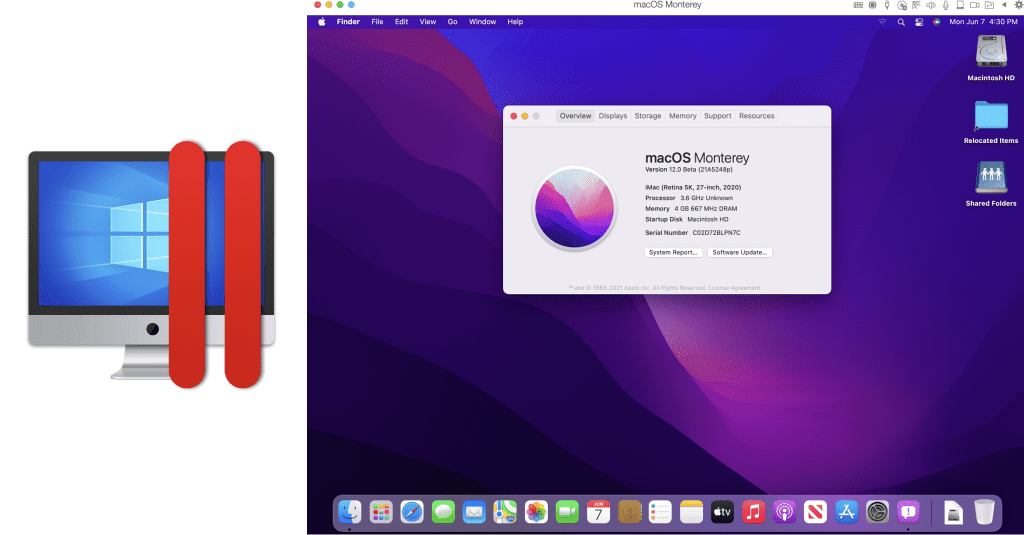Click Parallels shared folder icon
This screenshot has width=1024, height=535.
(x=989, y=5)
